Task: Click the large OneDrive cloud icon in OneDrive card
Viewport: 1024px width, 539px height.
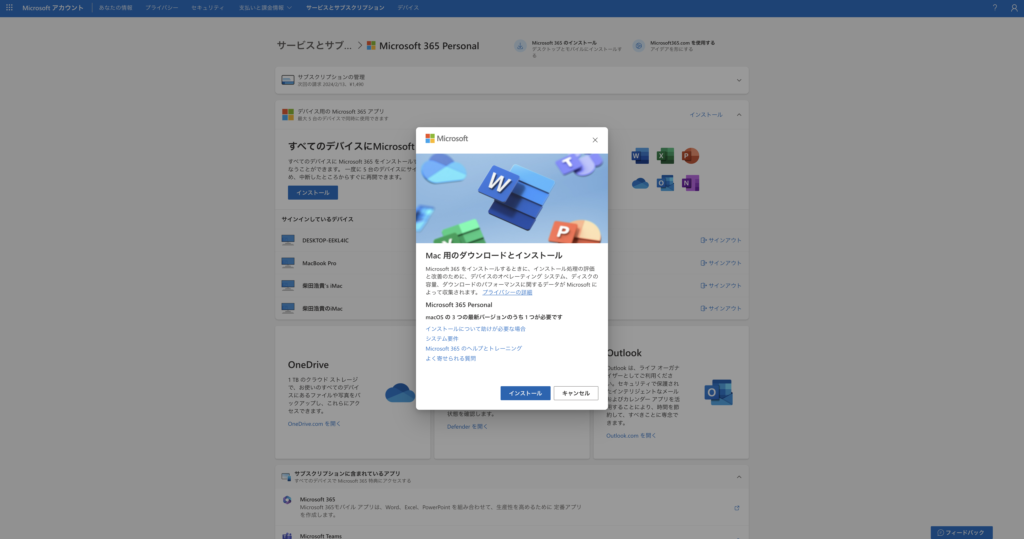Action: click(400, 393)
